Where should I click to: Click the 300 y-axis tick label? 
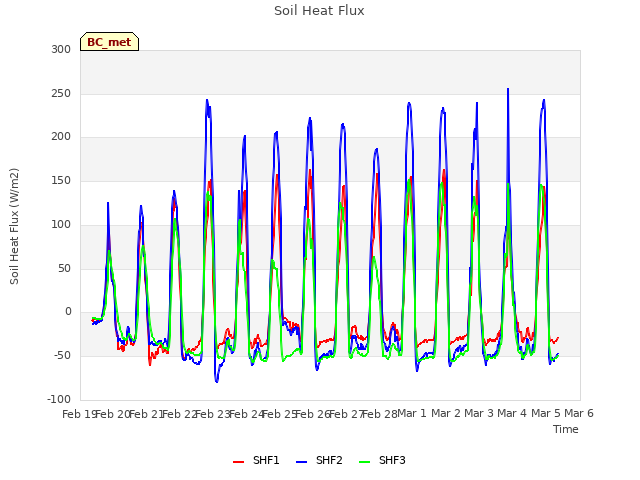pos(61,50)
